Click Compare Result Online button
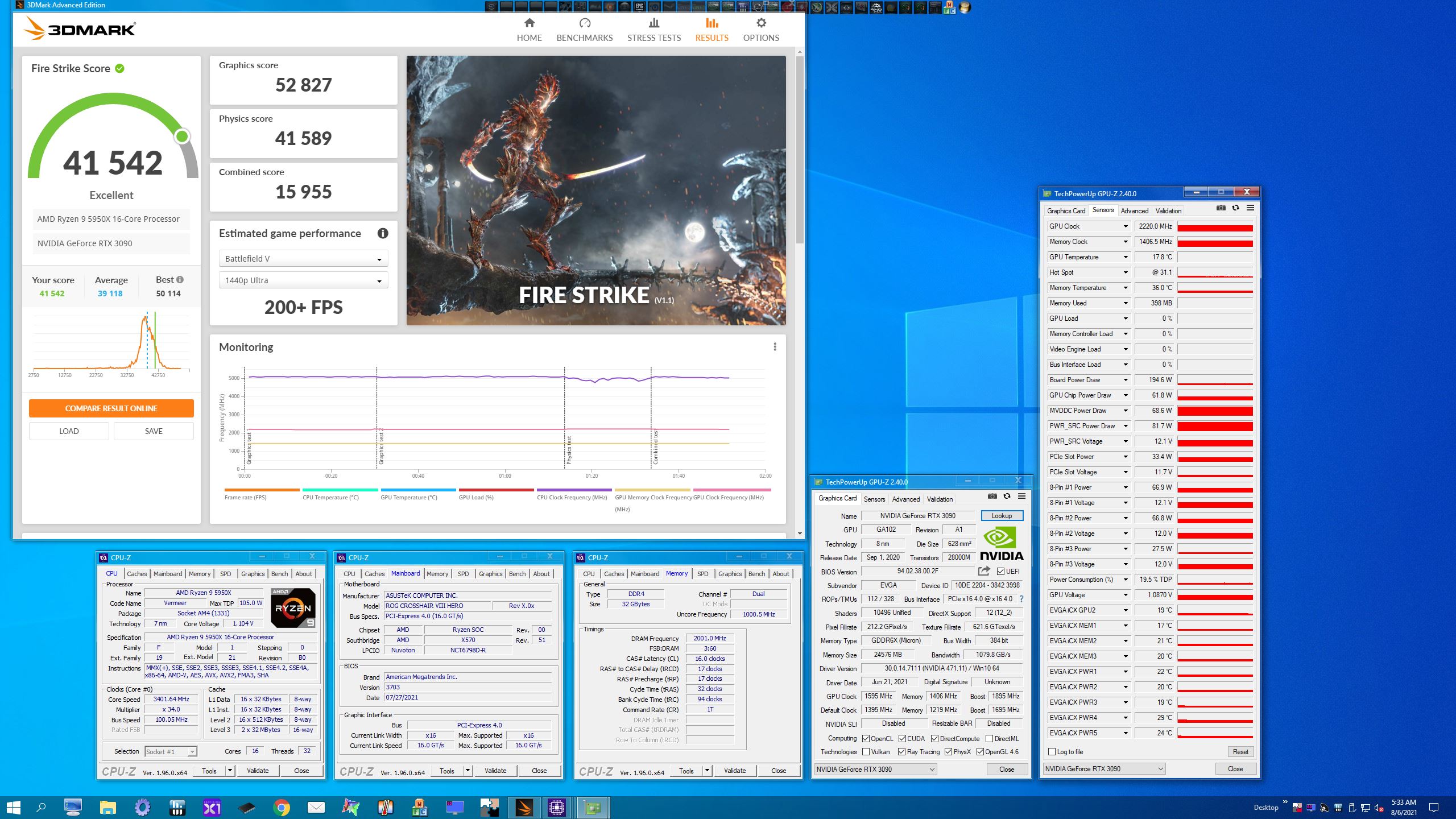The image size is (1456, 819). [x=111, y=408]
